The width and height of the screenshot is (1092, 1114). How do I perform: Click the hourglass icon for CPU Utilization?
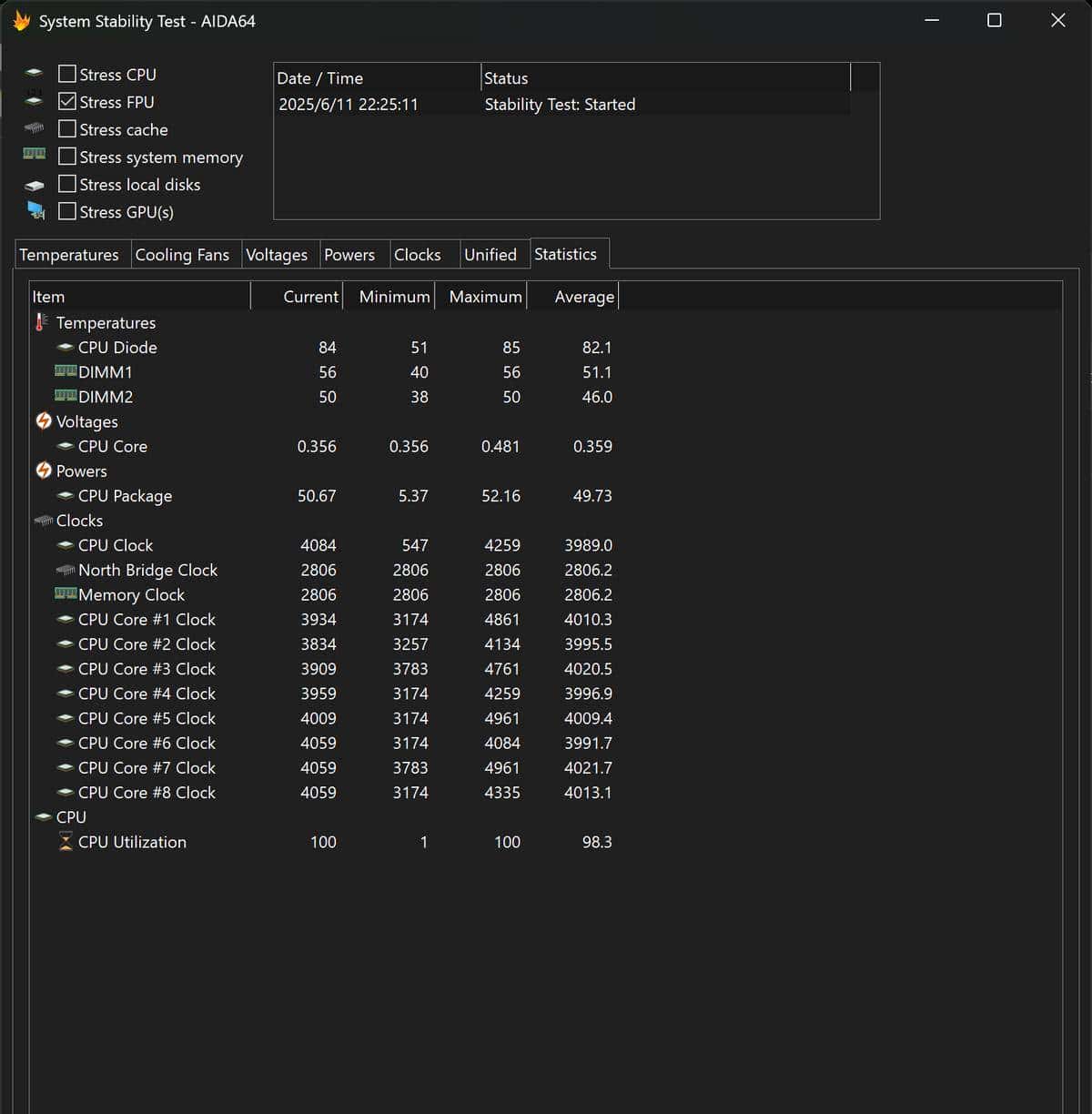click(66, 842)
